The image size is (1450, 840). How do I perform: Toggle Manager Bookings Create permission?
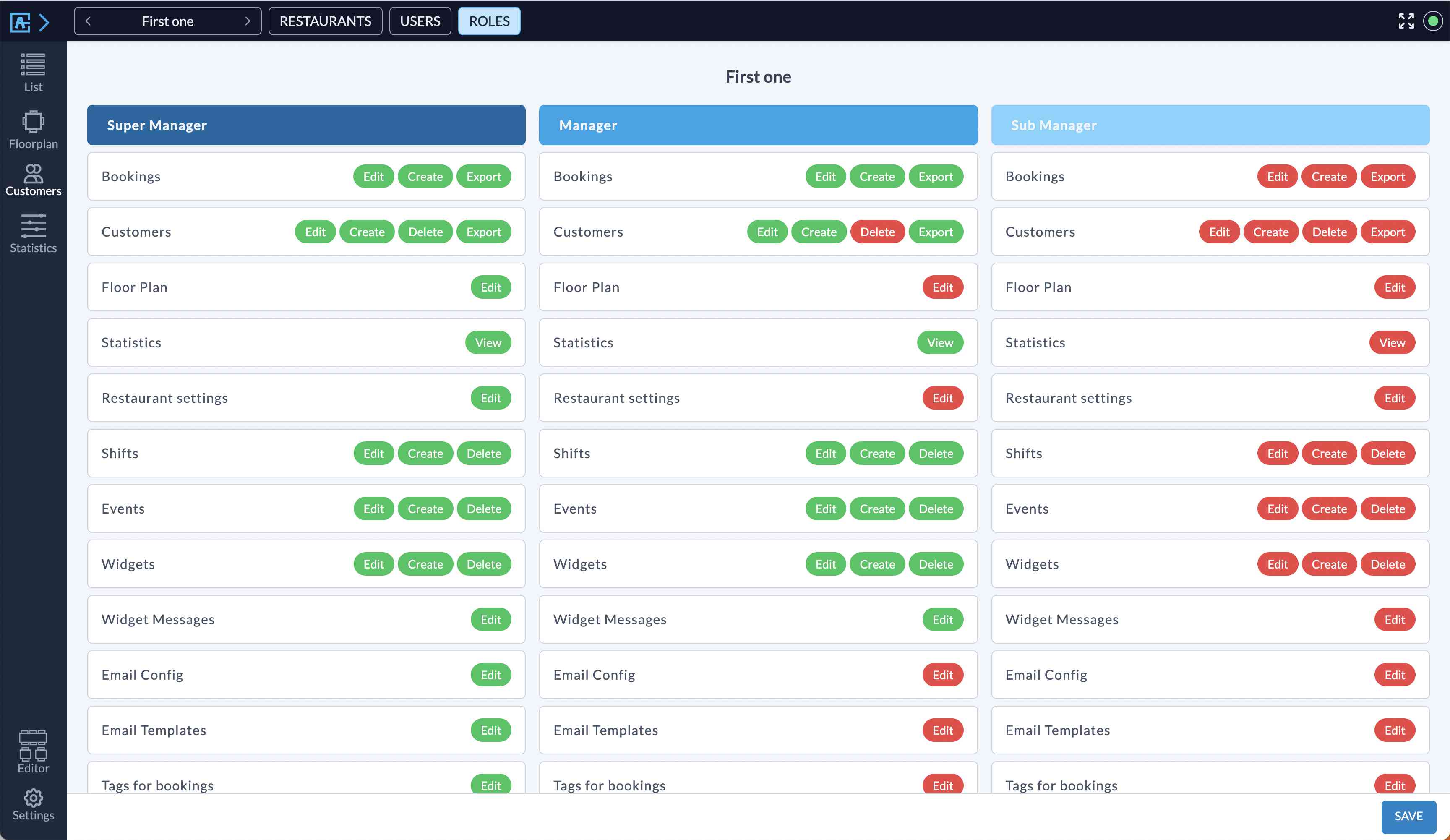click(877, 177)
